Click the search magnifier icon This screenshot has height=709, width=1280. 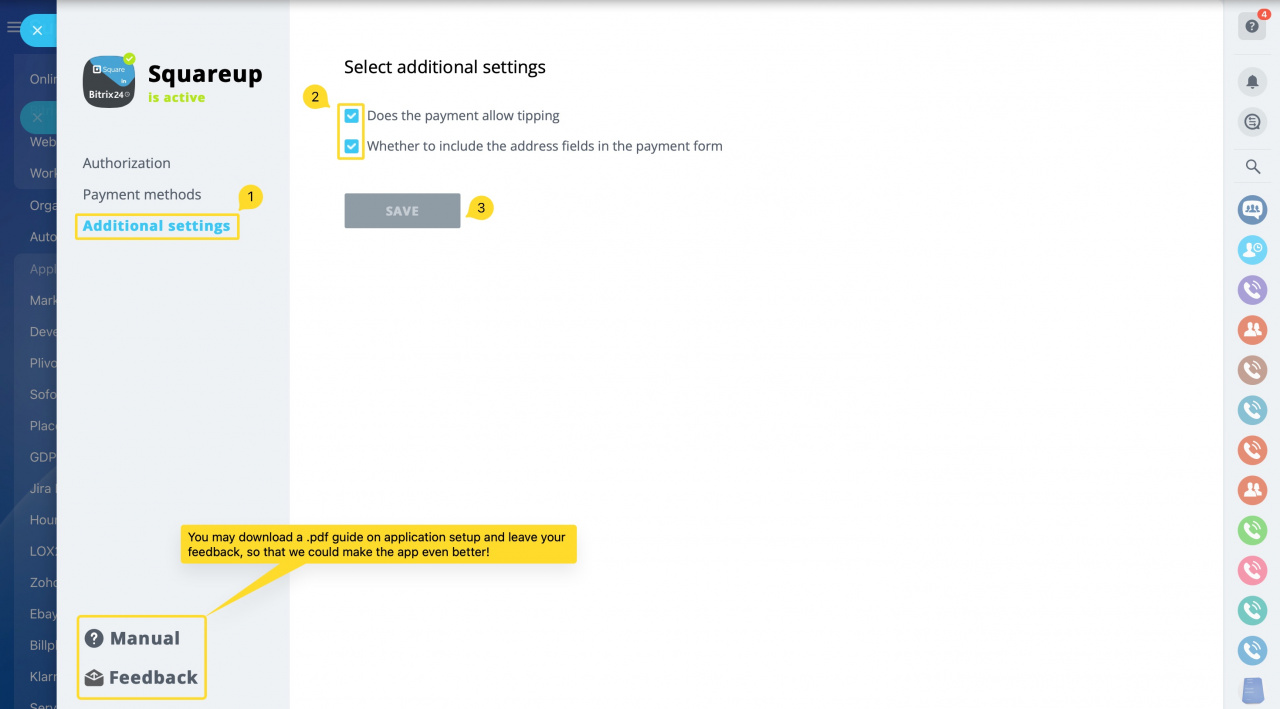pos(1251,166)
